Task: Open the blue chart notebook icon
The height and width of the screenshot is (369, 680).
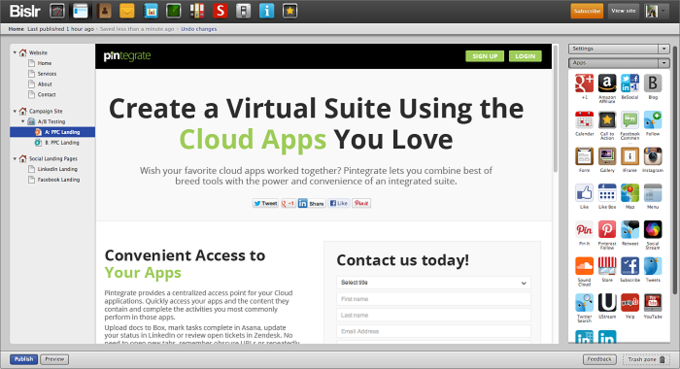Action: tap(150, 11)
